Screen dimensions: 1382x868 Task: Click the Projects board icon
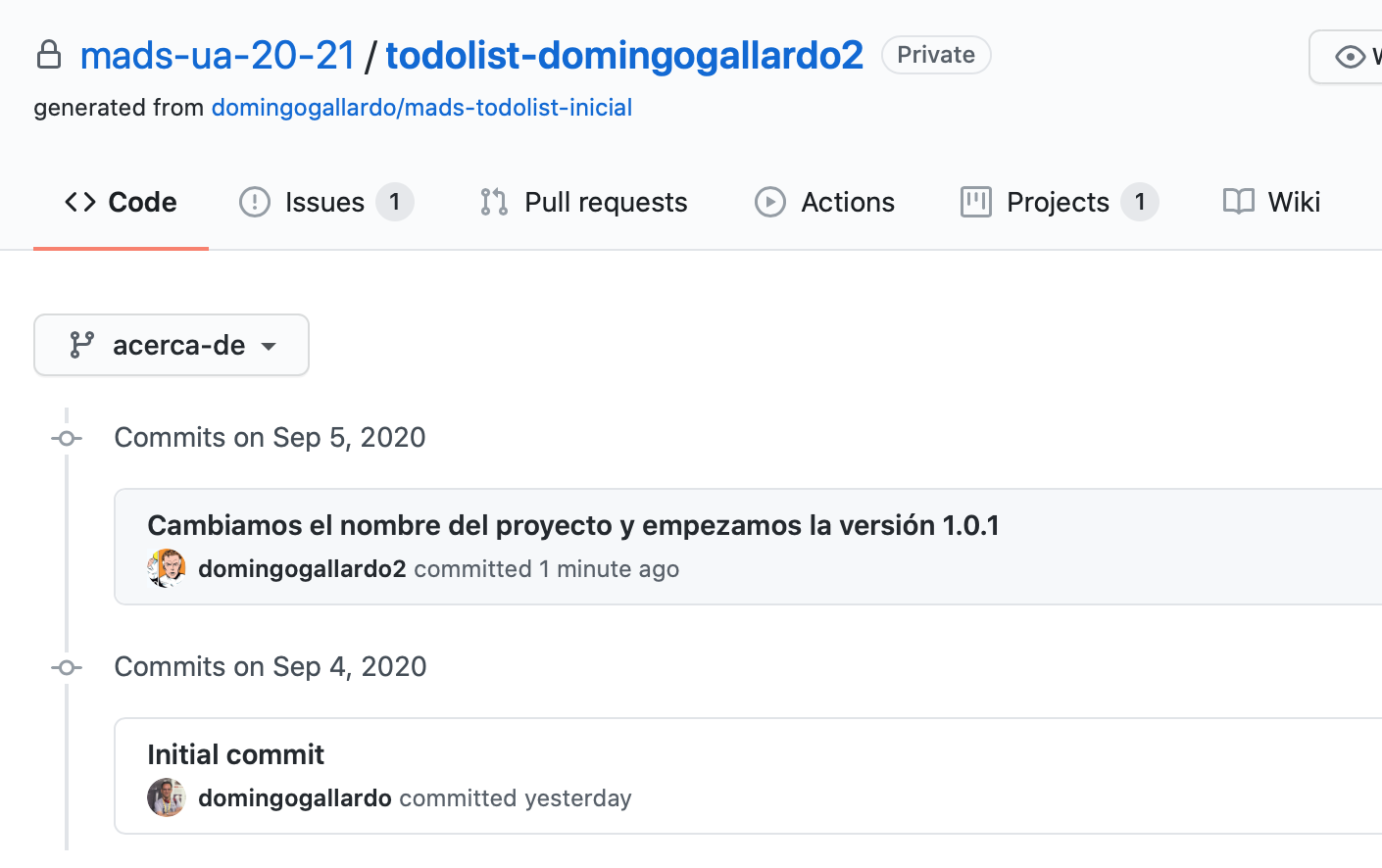click(x=976, y=202)
